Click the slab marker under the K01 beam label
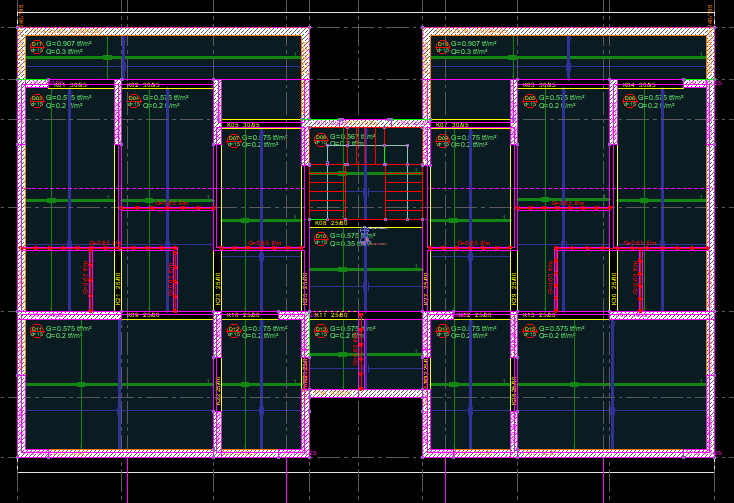Image resolution: width=734 pixels, height=503 pixels. point(37,100)
